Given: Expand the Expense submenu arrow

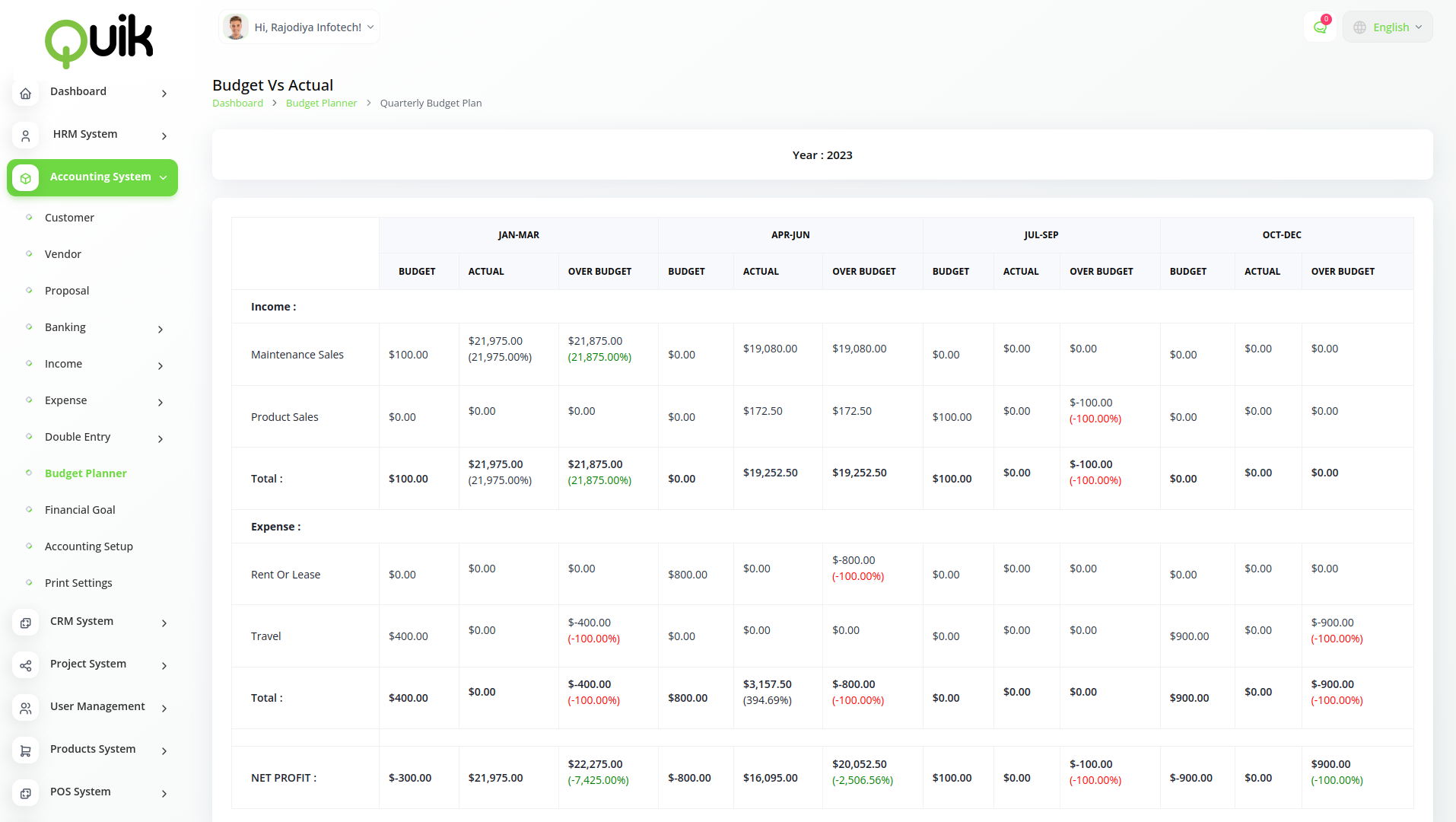Looking at the screenshot, I should 160,402.
